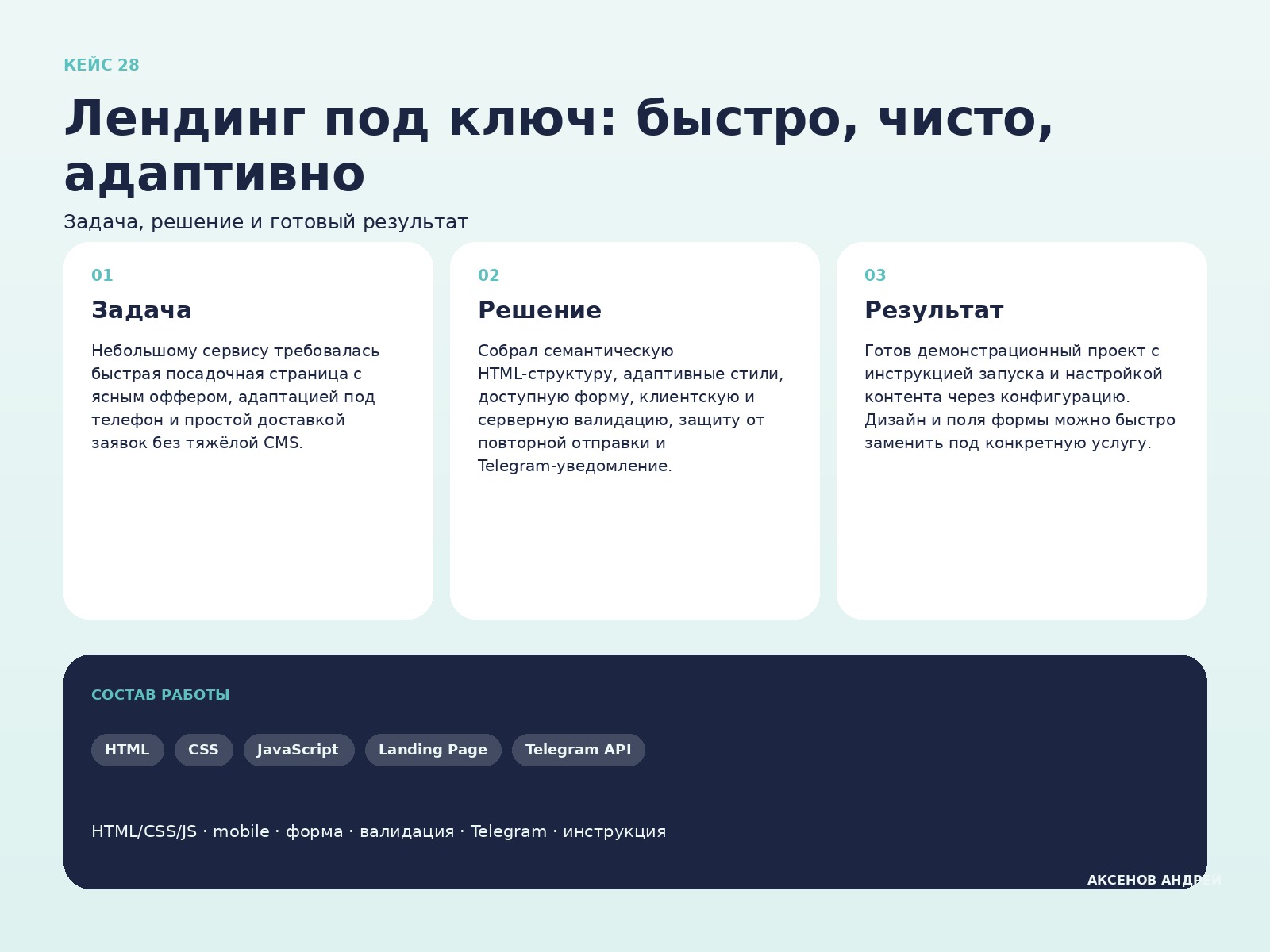Screen dimensions: 1270x952
Task: Select the JavaScript tag pill
Action: pos(298,750)
